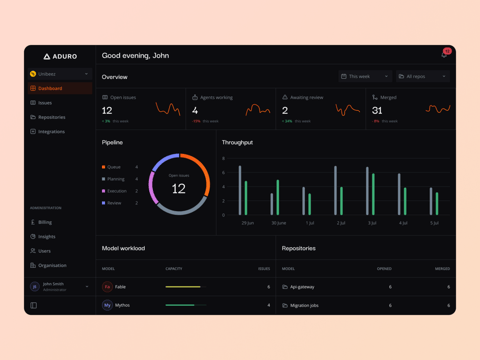Click the calendar icon in This week filter

click(x=344, y=76)
